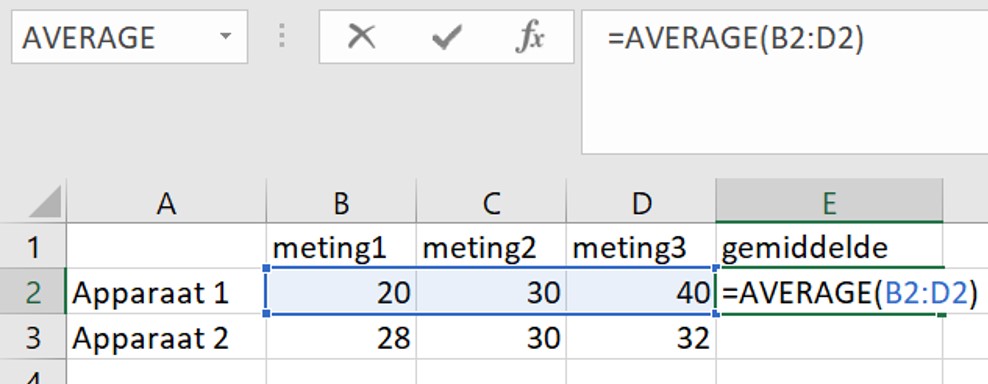Expand the Name Box dropdown arrow
The height and width of the screenshot is (384, 988).
point(225,36)
